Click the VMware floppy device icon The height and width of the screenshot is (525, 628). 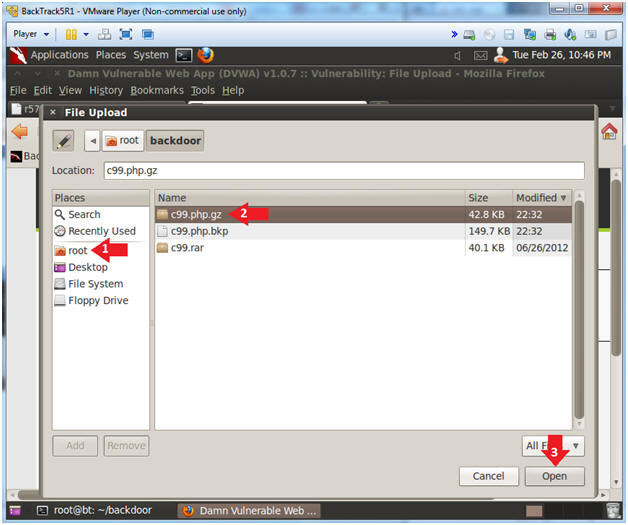point(509,35)
